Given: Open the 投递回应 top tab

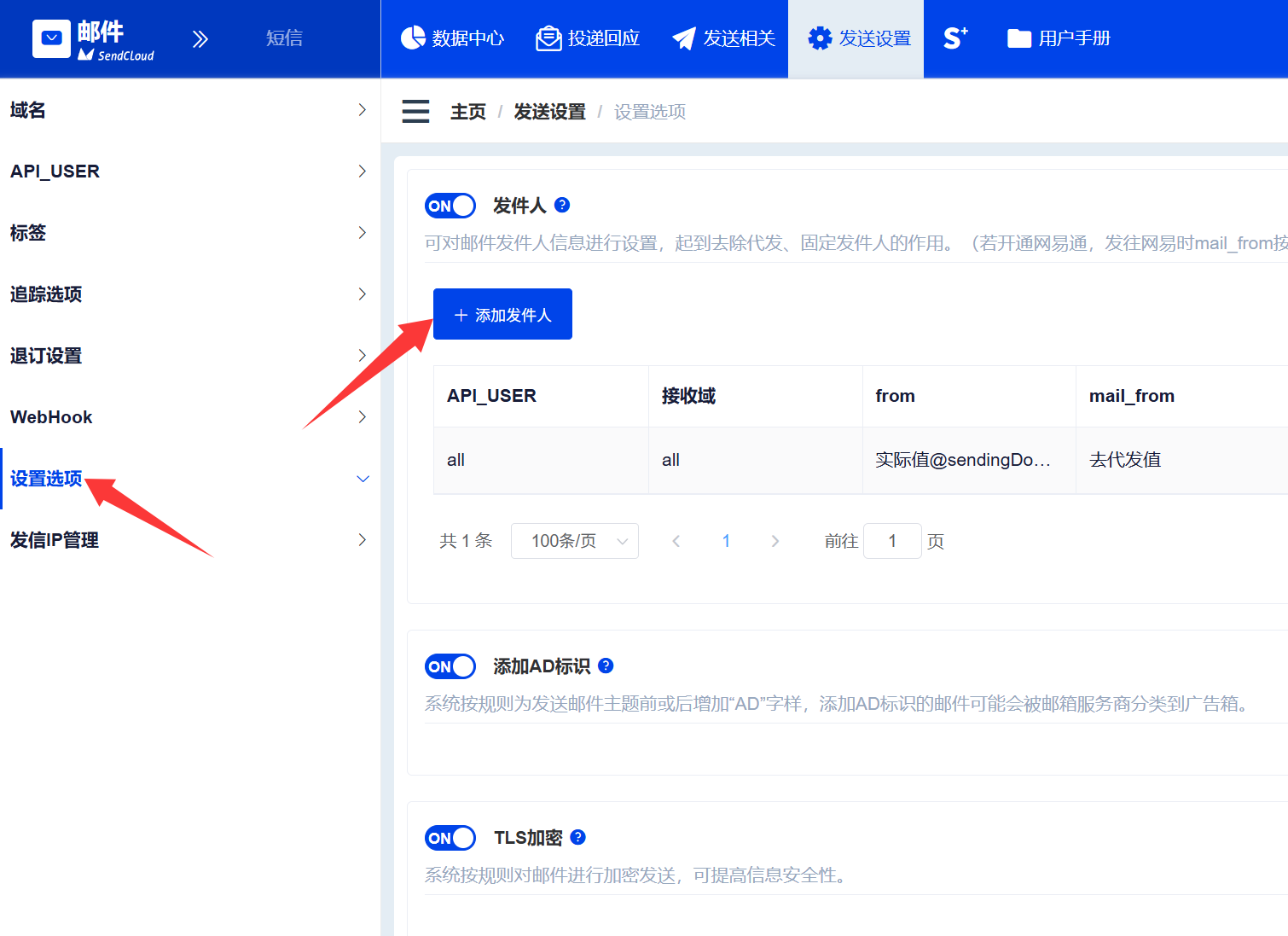Looking at the screenshot, I should click(x=588, y=38).
